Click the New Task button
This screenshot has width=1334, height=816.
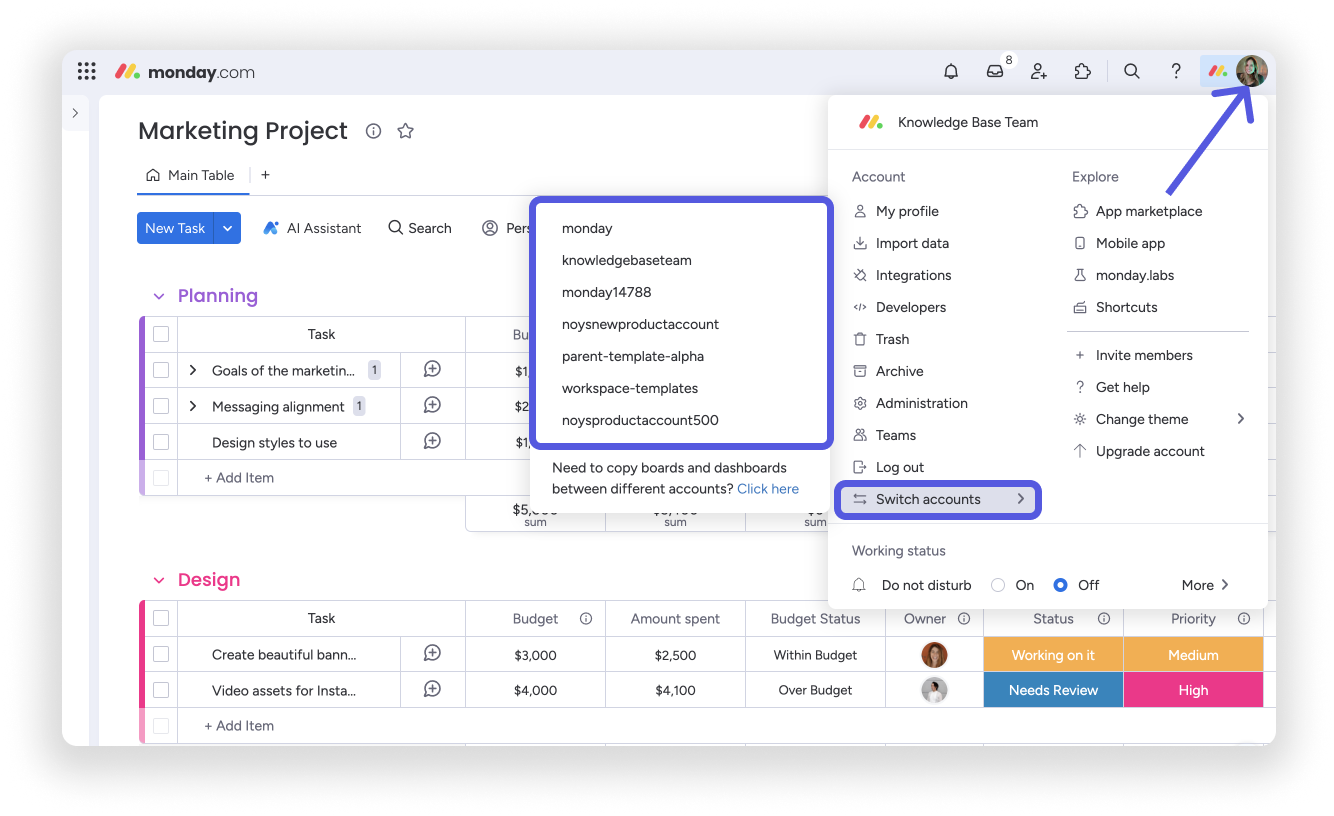(175, 228)
